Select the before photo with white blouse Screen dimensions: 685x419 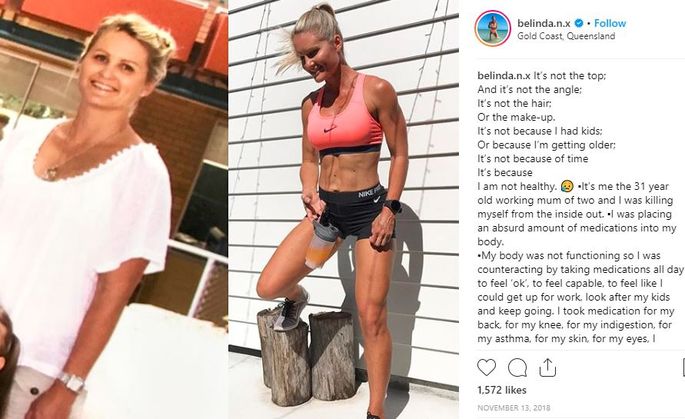(x=114, y=210)
